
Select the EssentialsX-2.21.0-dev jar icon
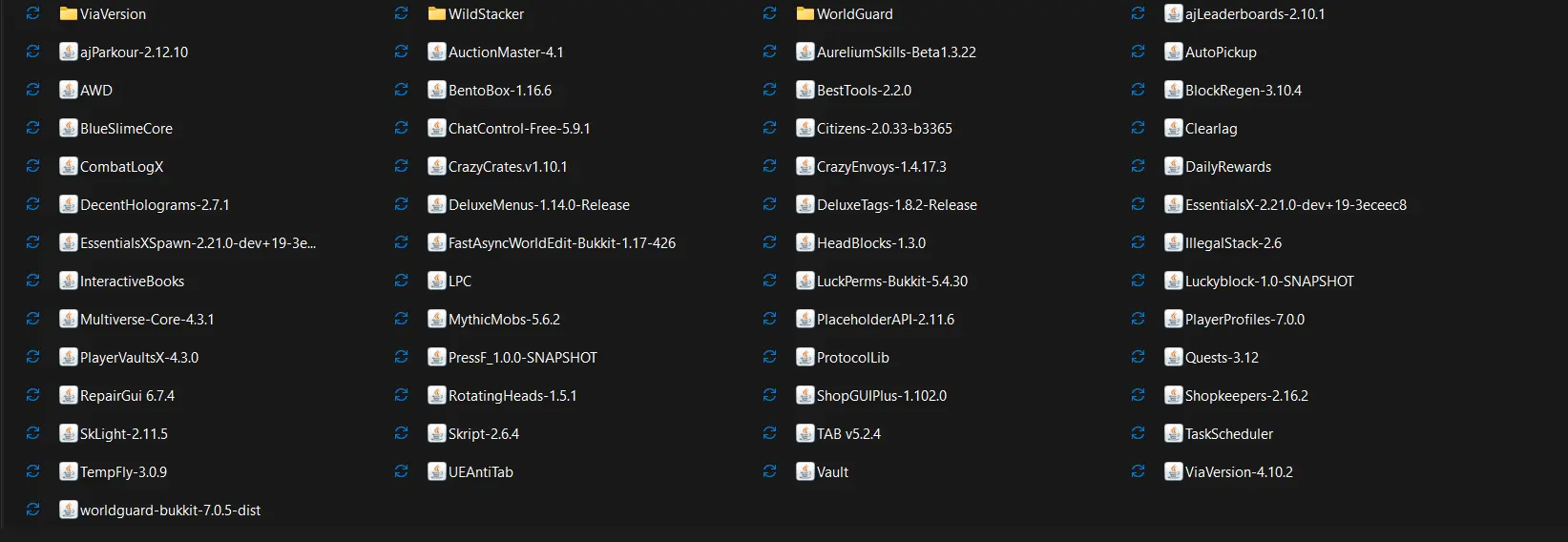click(1174, 204)
